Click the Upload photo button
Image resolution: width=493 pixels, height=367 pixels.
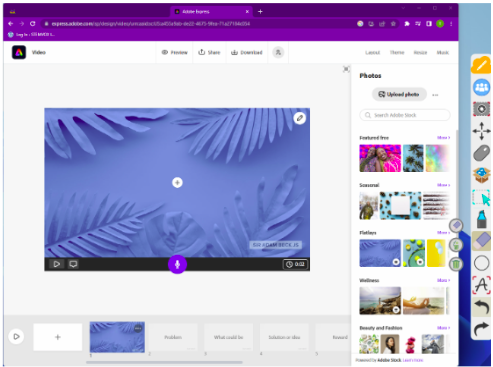399,94
